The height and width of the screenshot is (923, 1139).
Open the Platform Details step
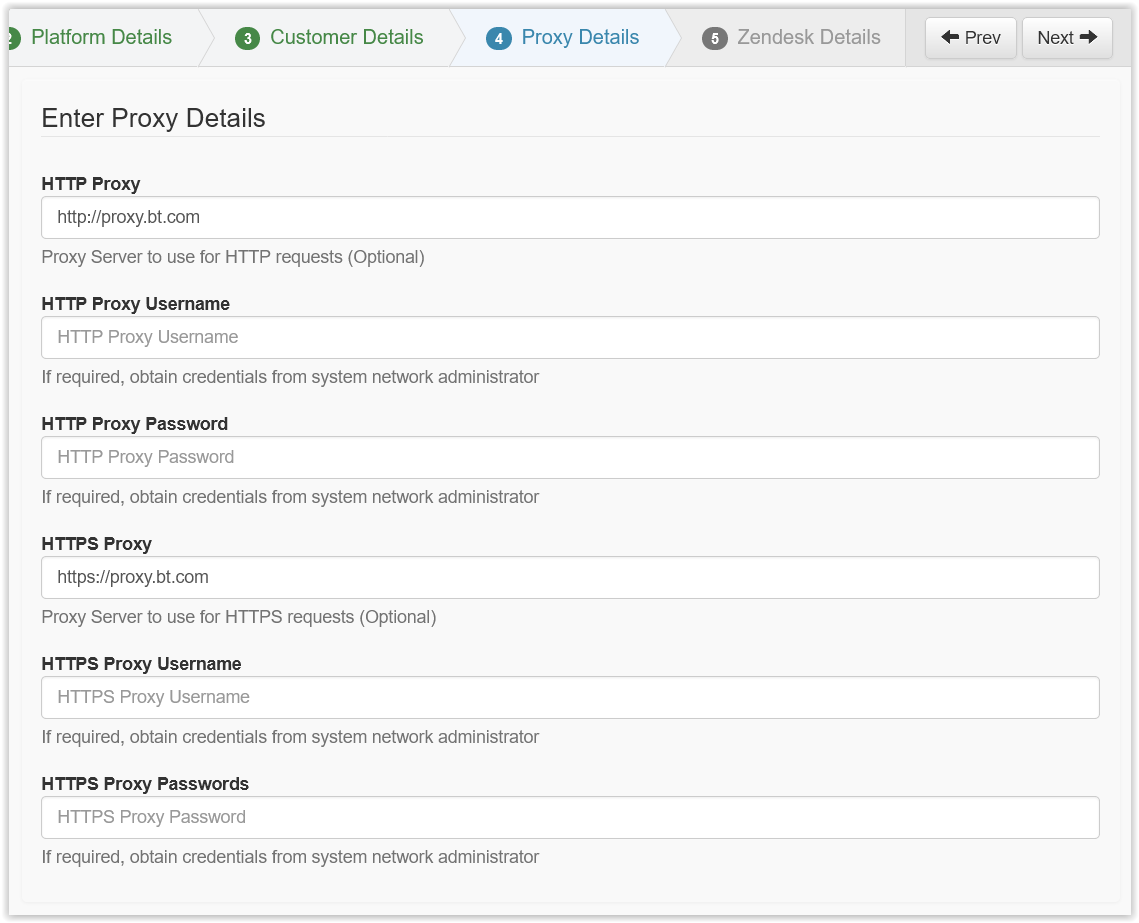101,38
